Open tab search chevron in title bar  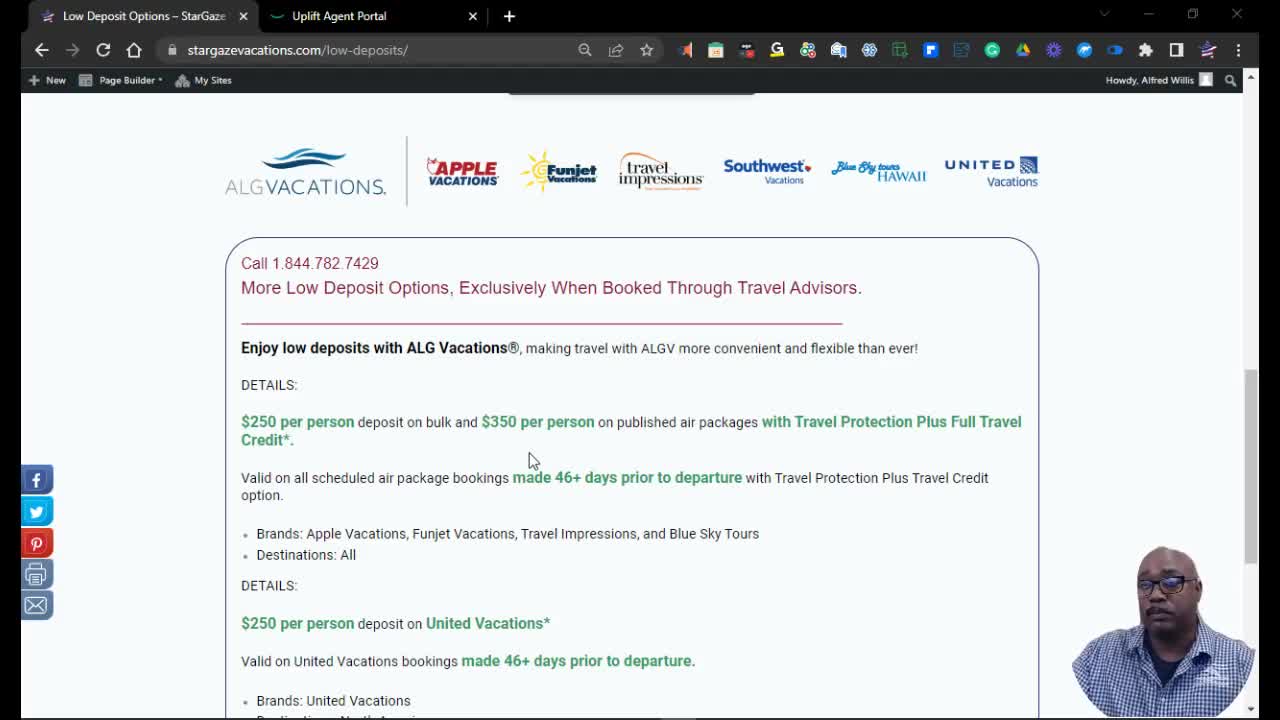1104,14
